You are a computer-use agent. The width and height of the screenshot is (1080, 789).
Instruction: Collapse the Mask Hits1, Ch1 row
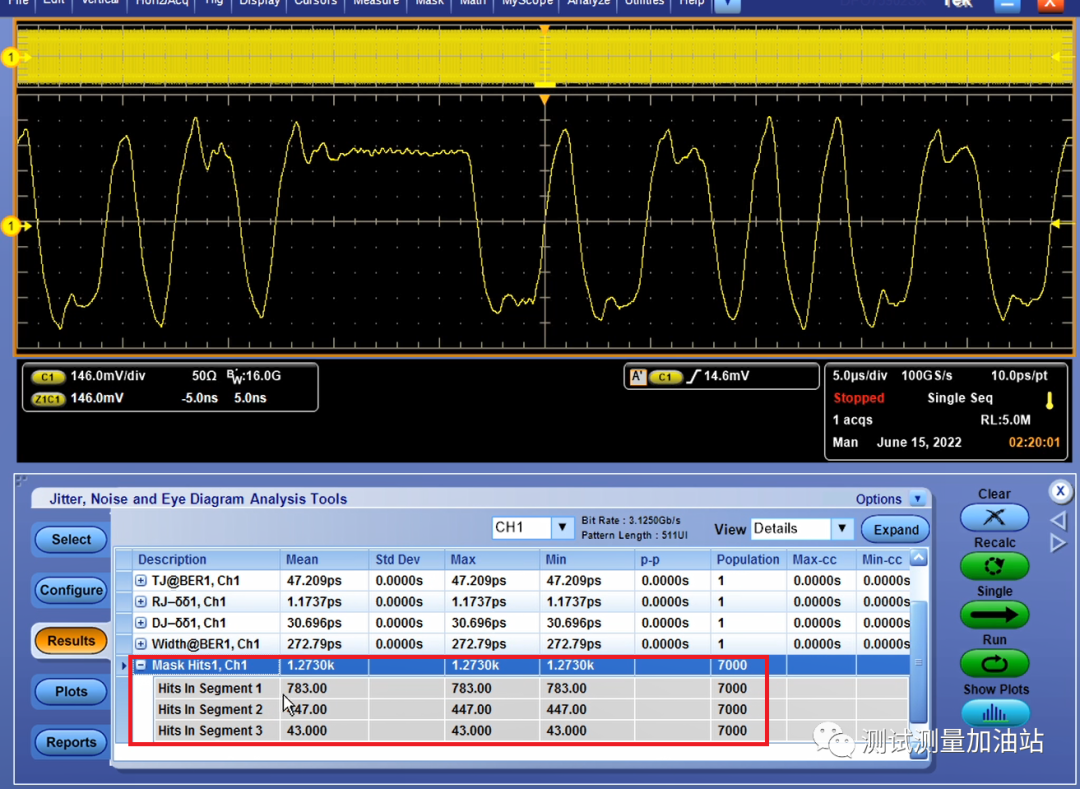pyautogui.click(x=141, y=665)
